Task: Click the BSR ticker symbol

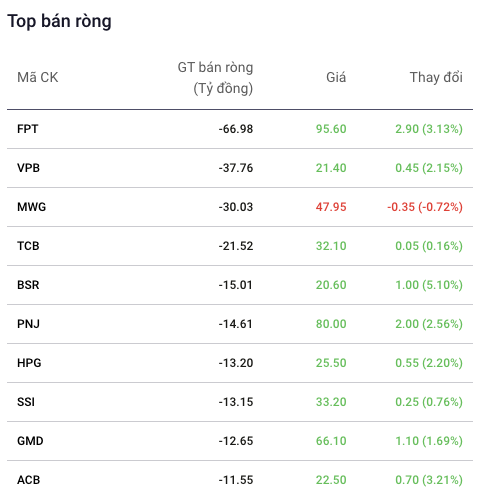Action: 28,285
